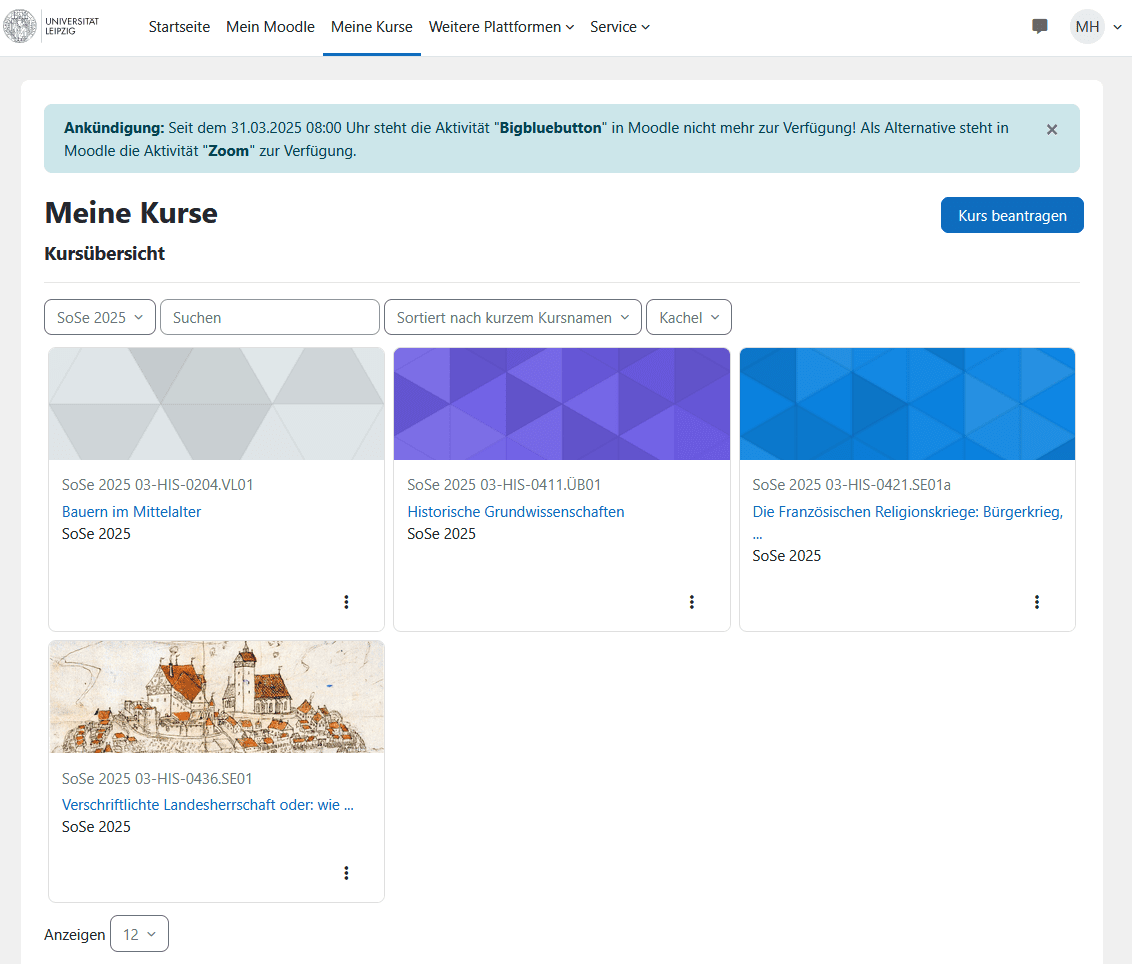Click the grey hexagon Bauern im Mittelalter thumbnail
This screenshot has width=1132, height=964.
pyautogui.click(x=217, y=404)
